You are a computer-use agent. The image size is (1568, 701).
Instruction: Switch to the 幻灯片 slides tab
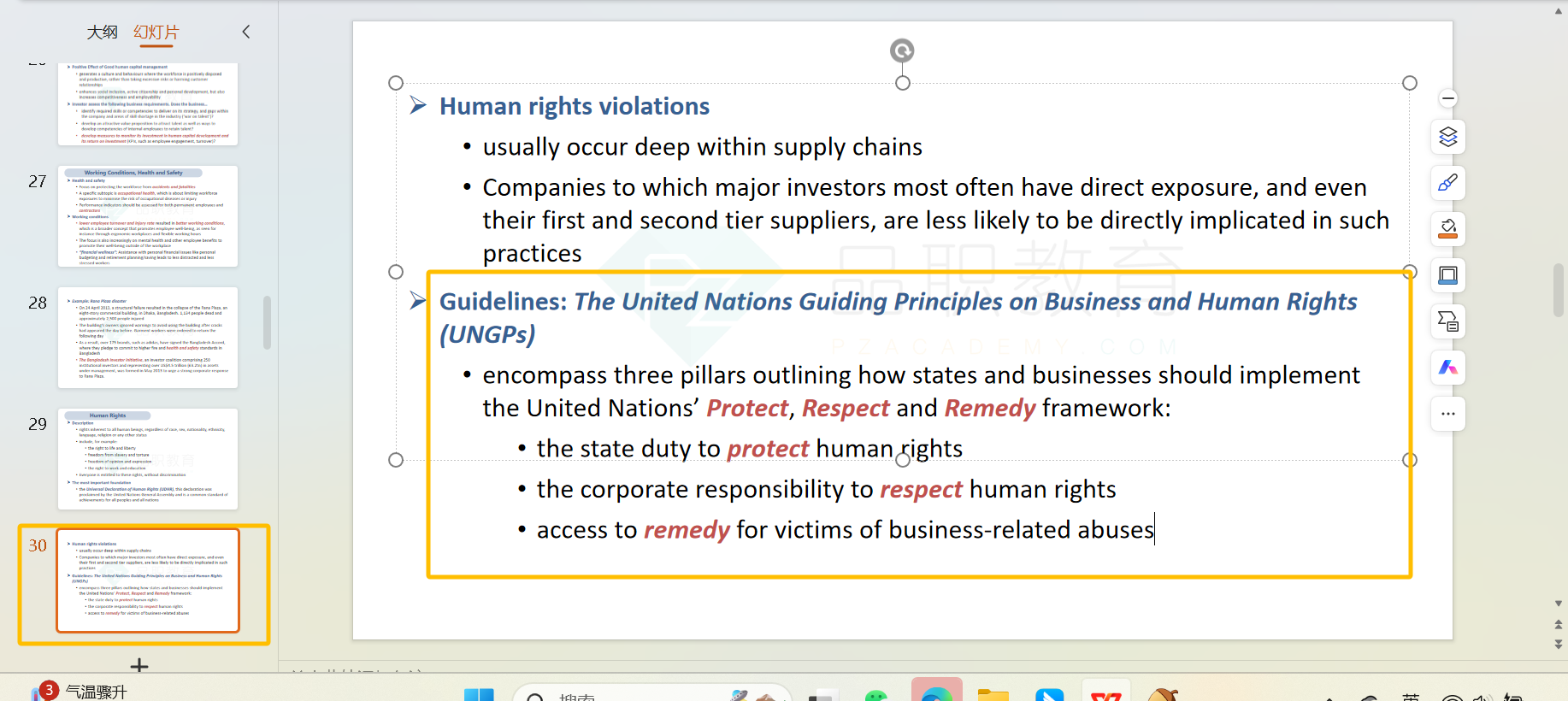point(156,32)
